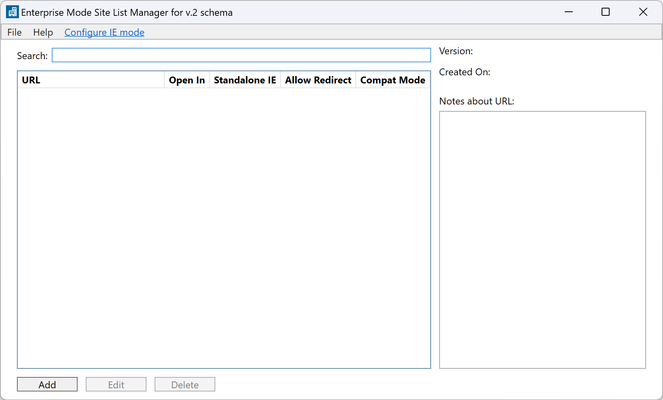Image resolution: width=663 pixels, height=400 pixels.
Task: Click the Delete button
Action: (x=185, y=384)
